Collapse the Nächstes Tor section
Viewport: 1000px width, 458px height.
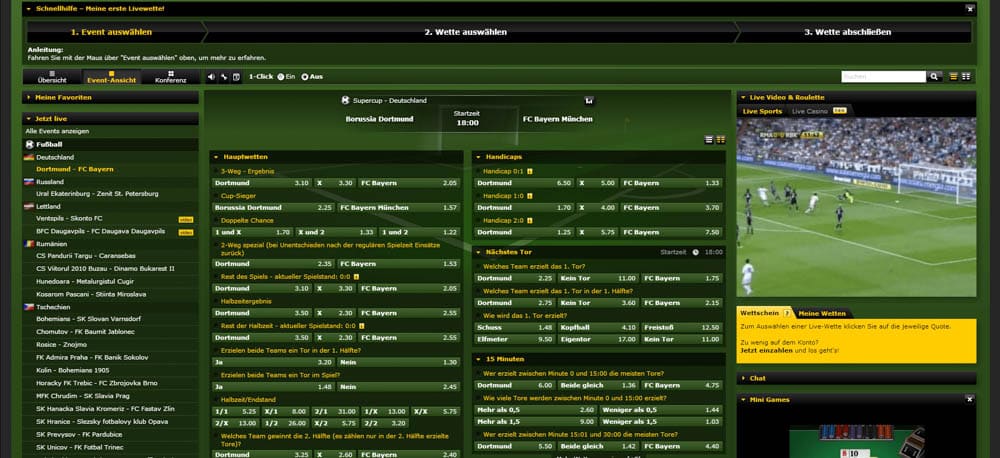coord(478,252)
